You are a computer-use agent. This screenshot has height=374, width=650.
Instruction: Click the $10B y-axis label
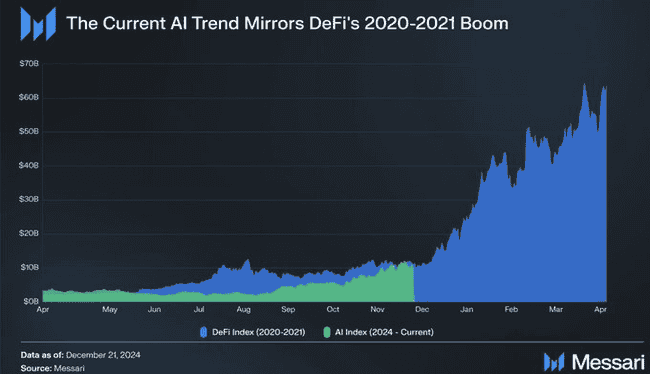(30, 267)
